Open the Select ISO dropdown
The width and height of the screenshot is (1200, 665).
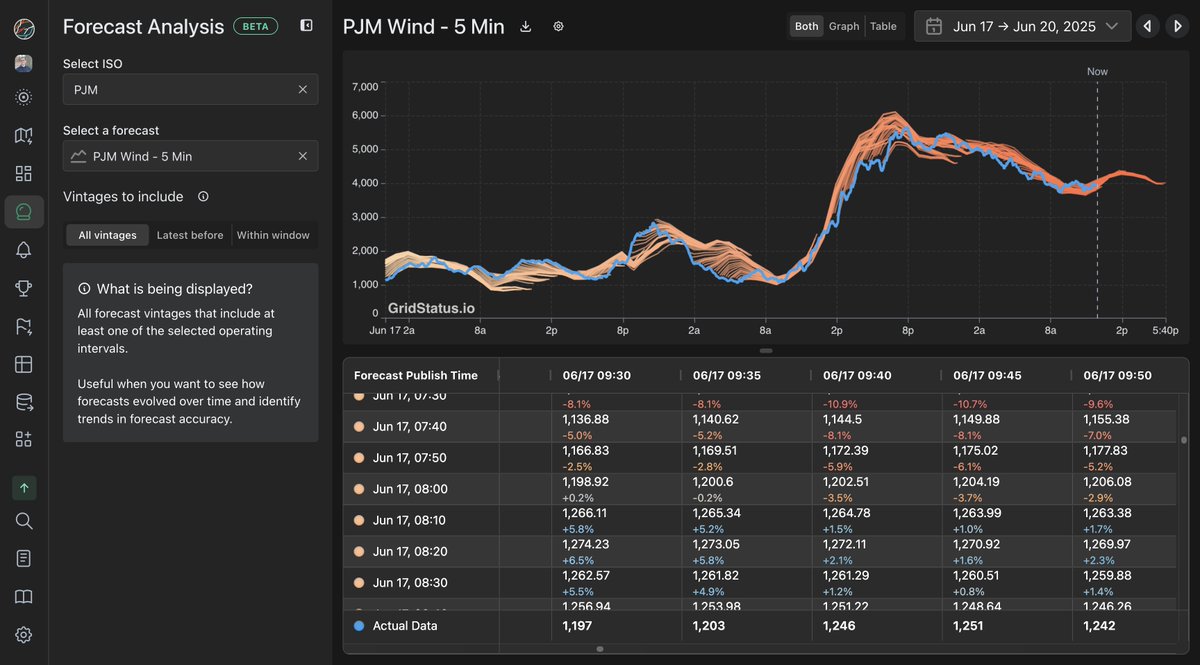(191, 89)
